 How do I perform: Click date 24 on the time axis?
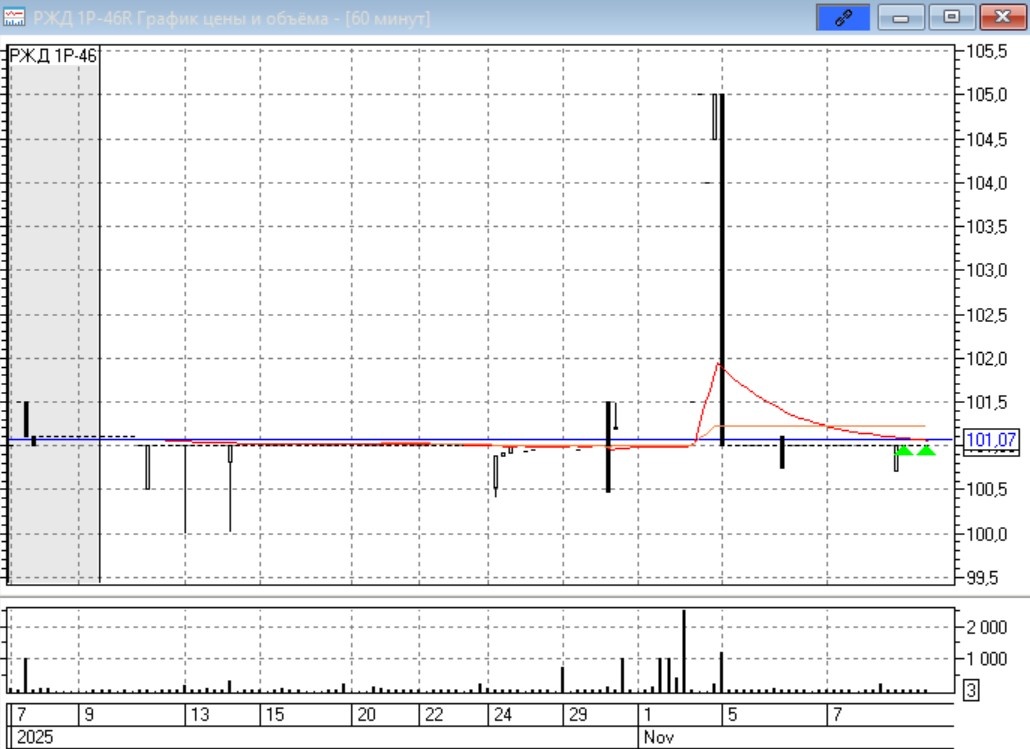[x=503, y=715]
